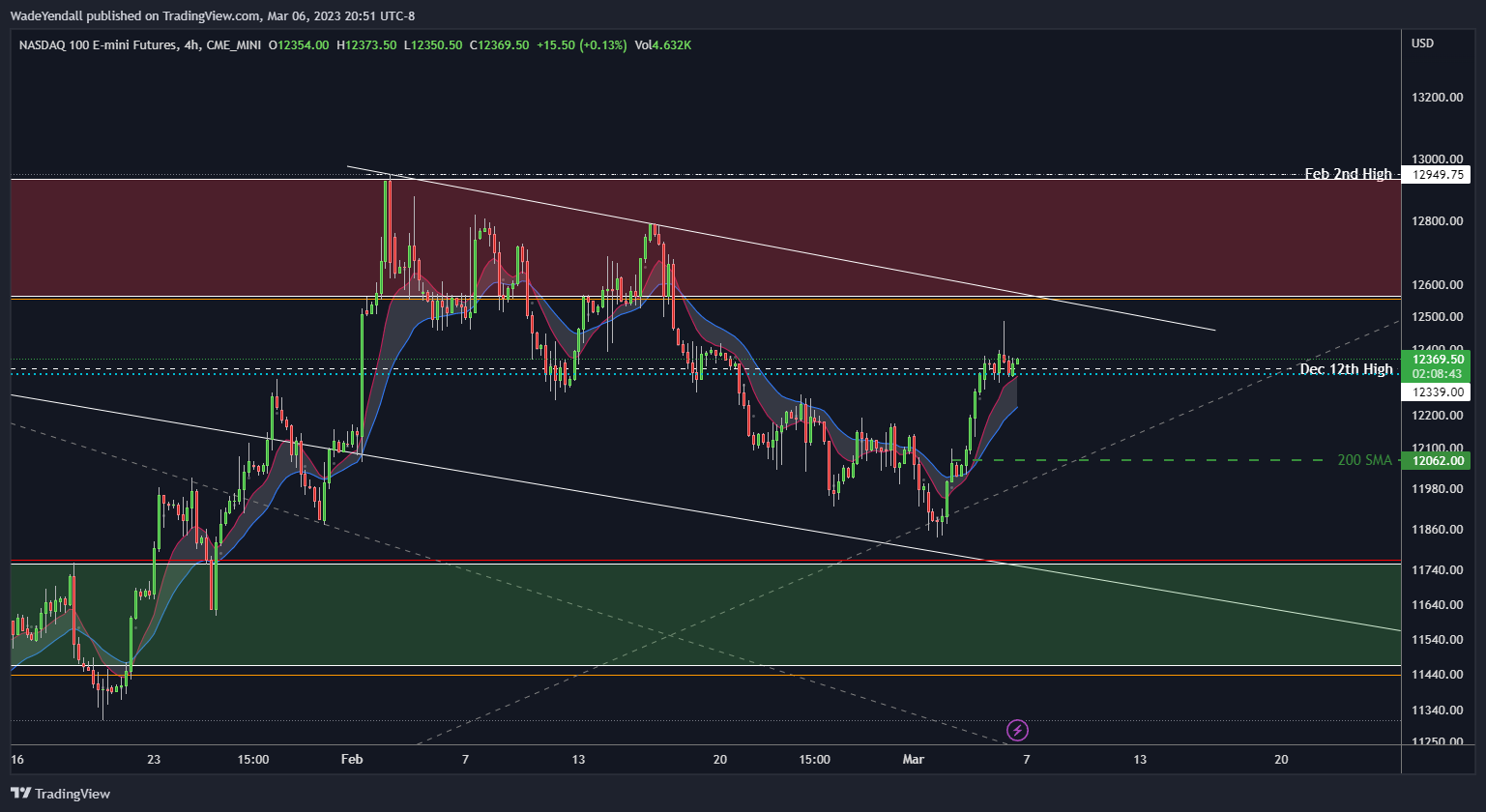
Task: Click the low value L12350.50
Action: click(x=433, y=45)
